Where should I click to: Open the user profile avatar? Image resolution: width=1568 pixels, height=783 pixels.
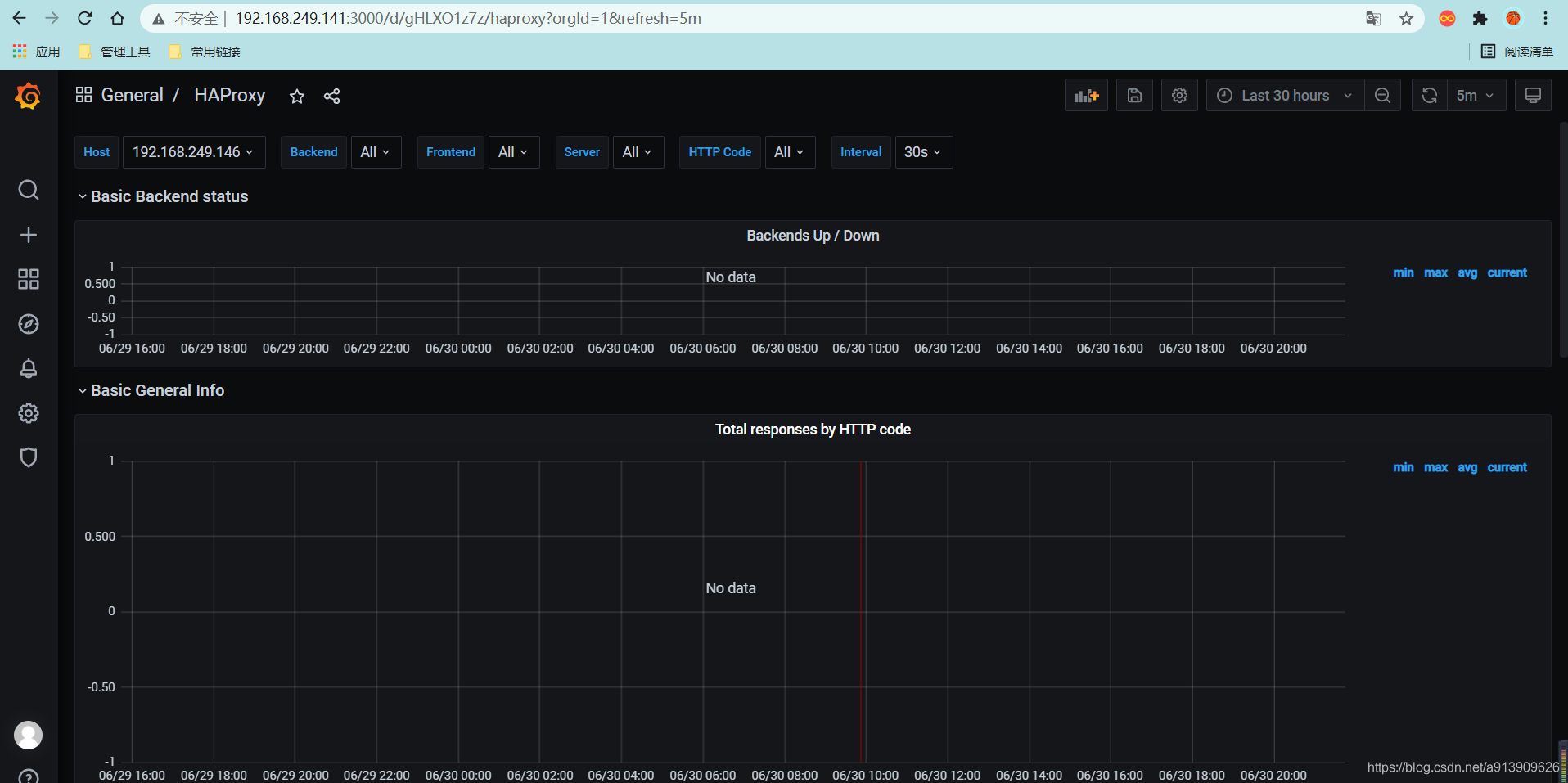(x=29, y=735)
